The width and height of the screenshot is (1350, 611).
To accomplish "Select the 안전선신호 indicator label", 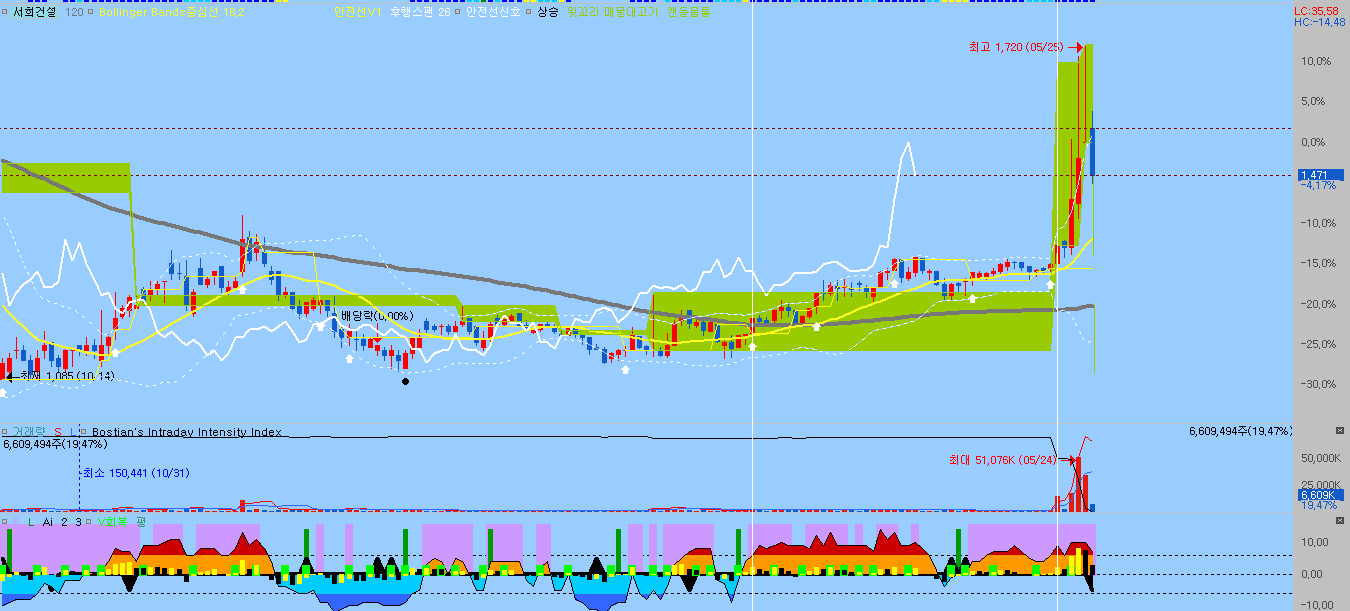I will click(x=493, y=12).
